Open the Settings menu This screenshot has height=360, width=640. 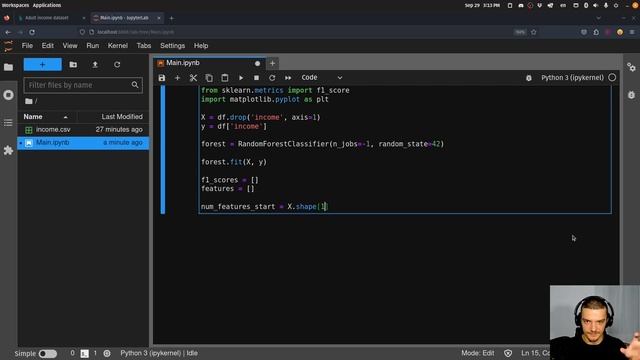point(172,46)
